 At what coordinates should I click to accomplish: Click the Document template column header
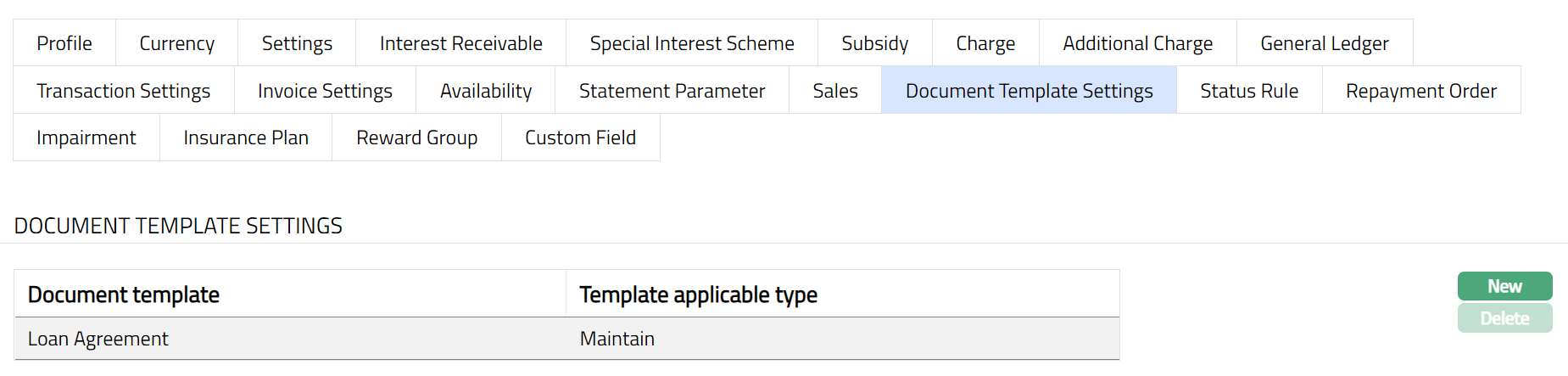[124, 295]
